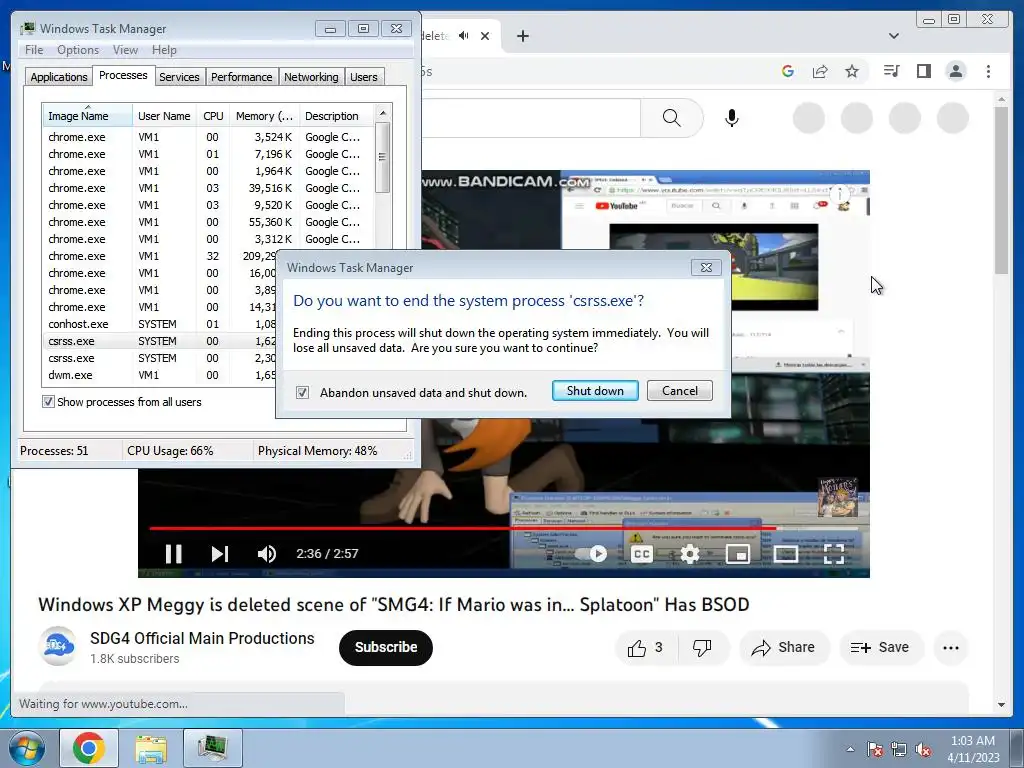
Task: Sort processes by CPU column
Action: point(213,116)
